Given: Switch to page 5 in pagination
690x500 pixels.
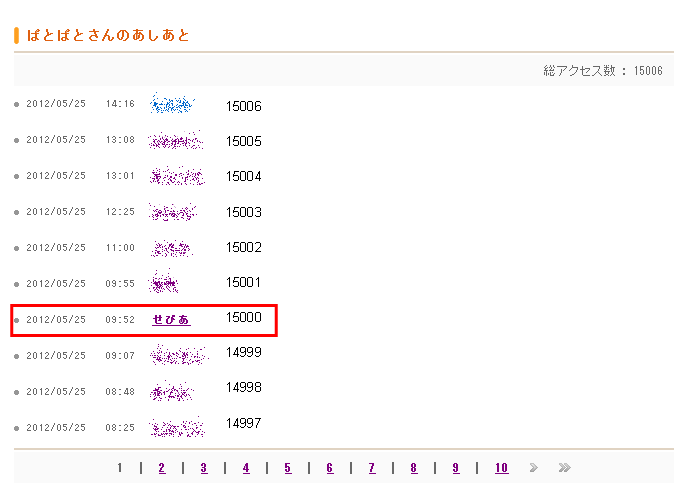Looking at the screenshot, I should click(287, 467).
